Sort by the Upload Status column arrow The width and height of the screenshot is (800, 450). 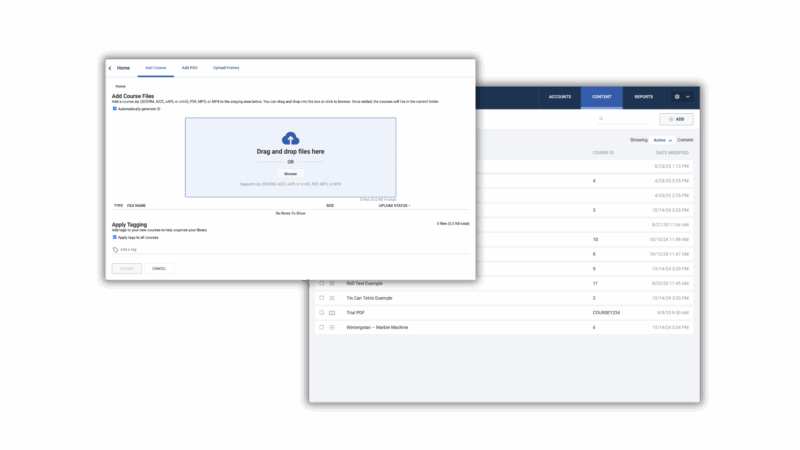[x=409, y=205]
